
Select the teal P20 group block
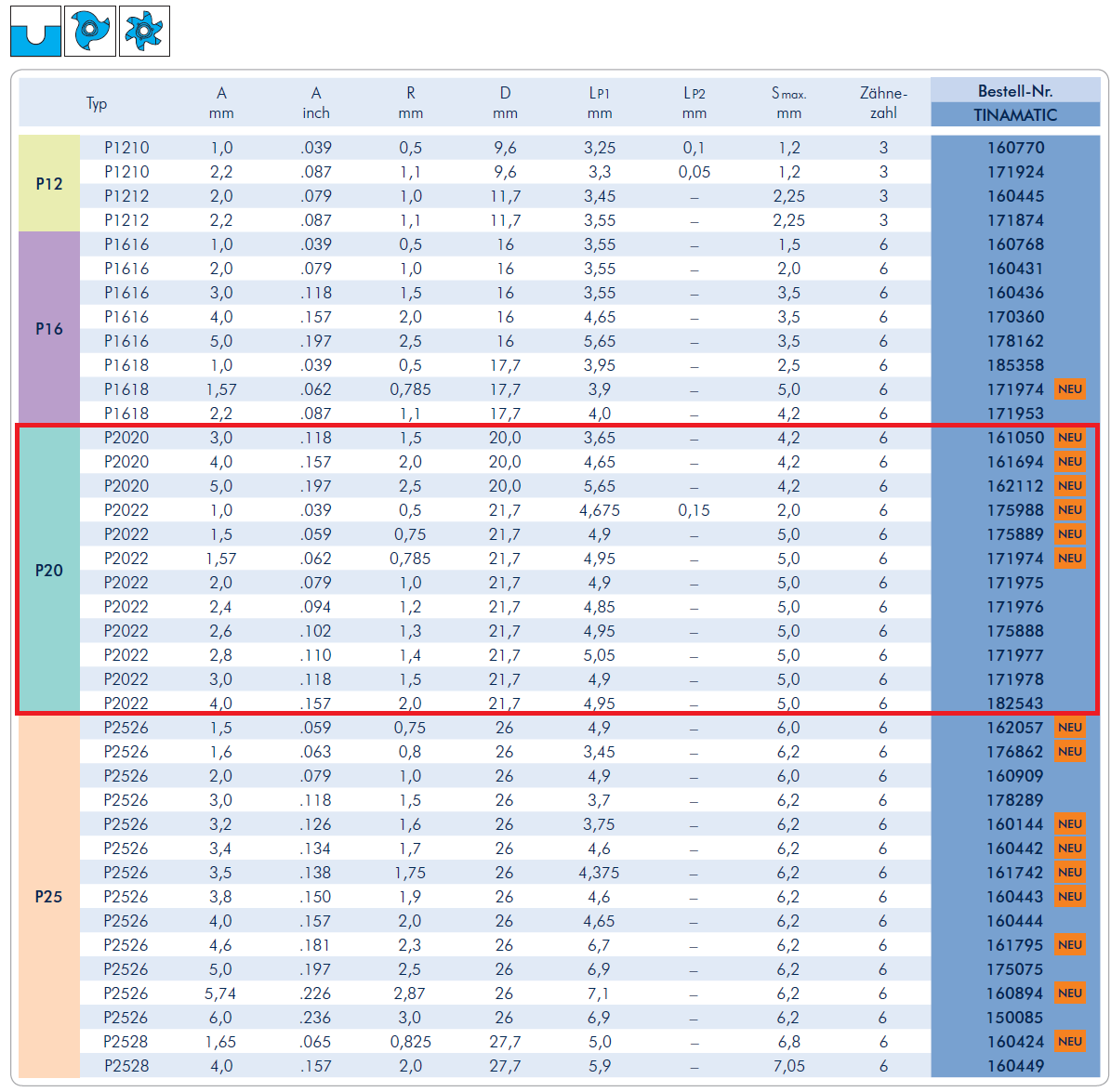[x=49, y=571]
